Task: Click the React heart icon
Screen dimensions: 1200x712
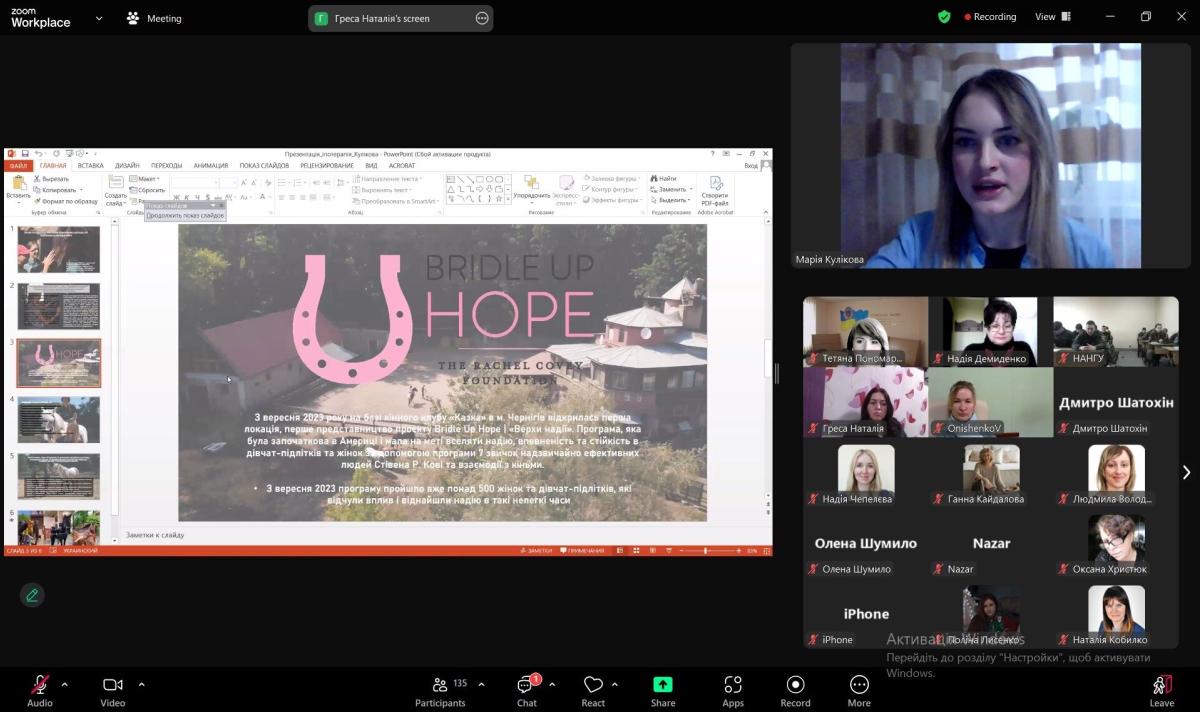Action: click(593, 690)
